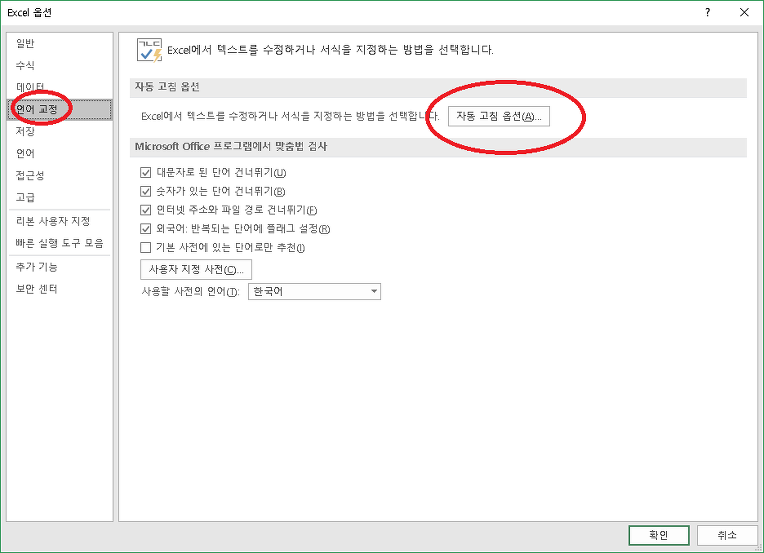Select the 수식 category
The width and height of the screenshot is (764, 553).
25,65
